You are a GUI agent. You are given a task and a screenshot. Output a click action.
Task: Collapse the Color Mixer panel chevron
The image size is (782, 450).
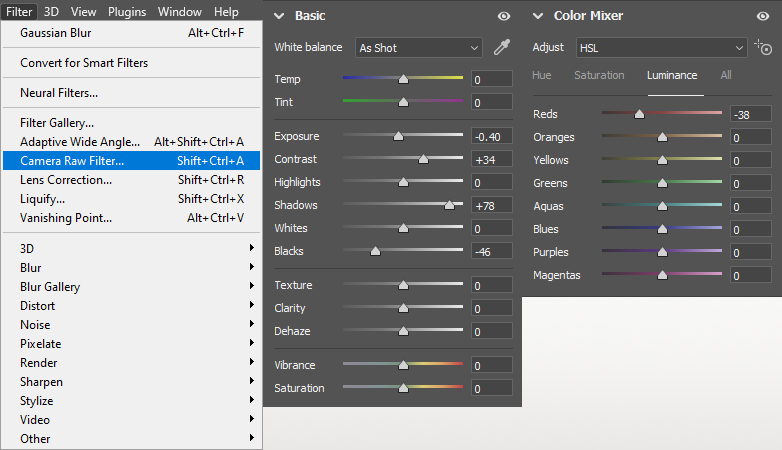[x=538, y=16]
